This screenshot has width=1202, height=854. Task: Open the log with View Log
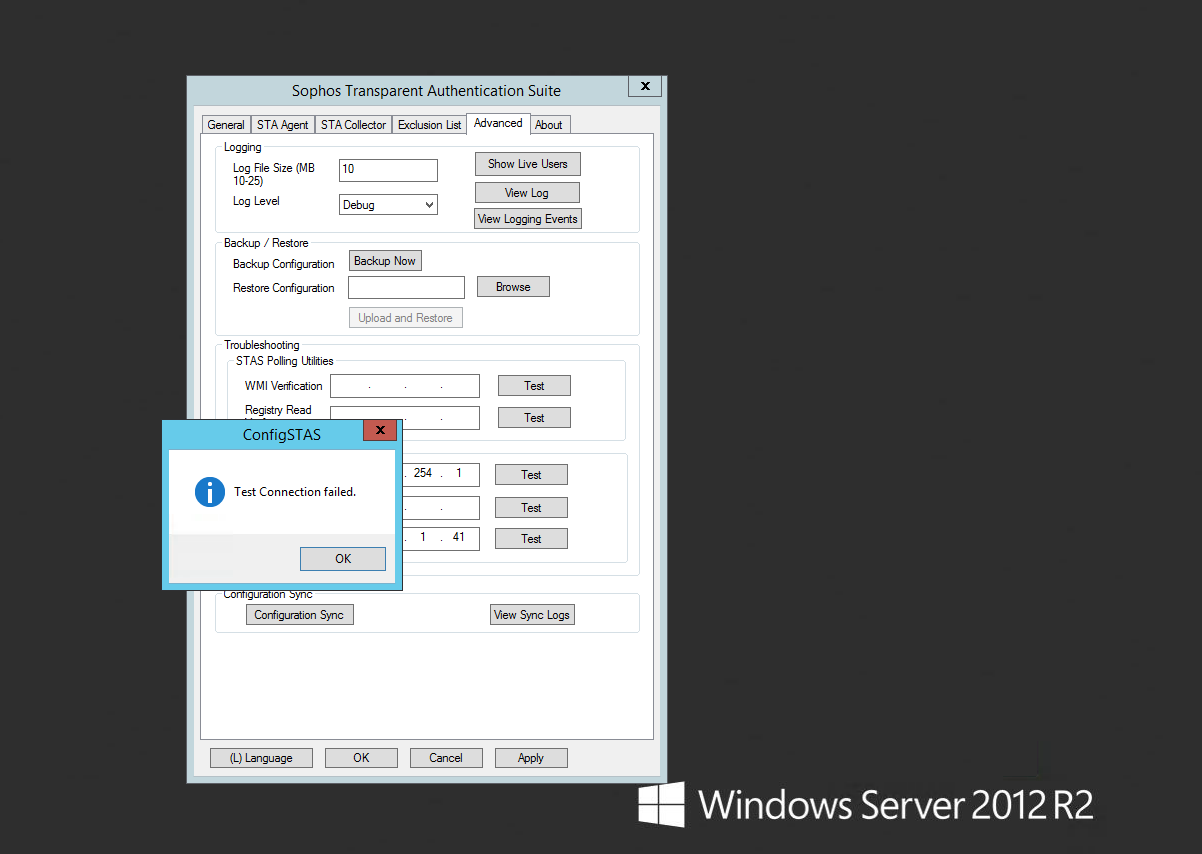[526, 193]
